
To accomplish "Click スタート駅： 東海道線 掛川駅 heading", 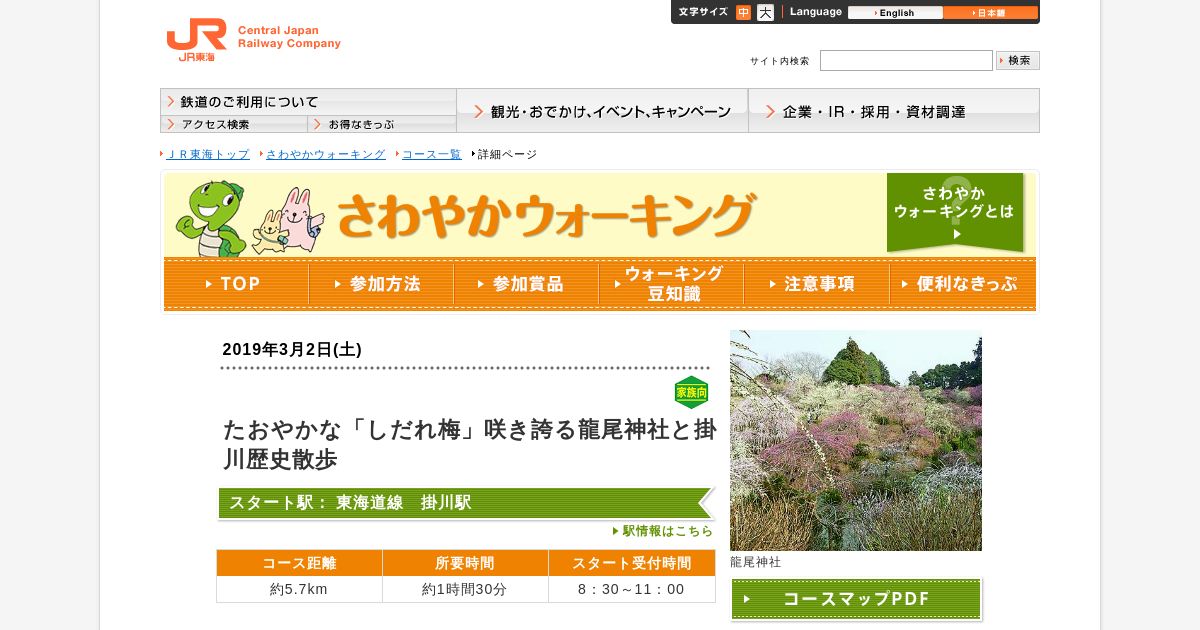I will [x=466, y=503].
